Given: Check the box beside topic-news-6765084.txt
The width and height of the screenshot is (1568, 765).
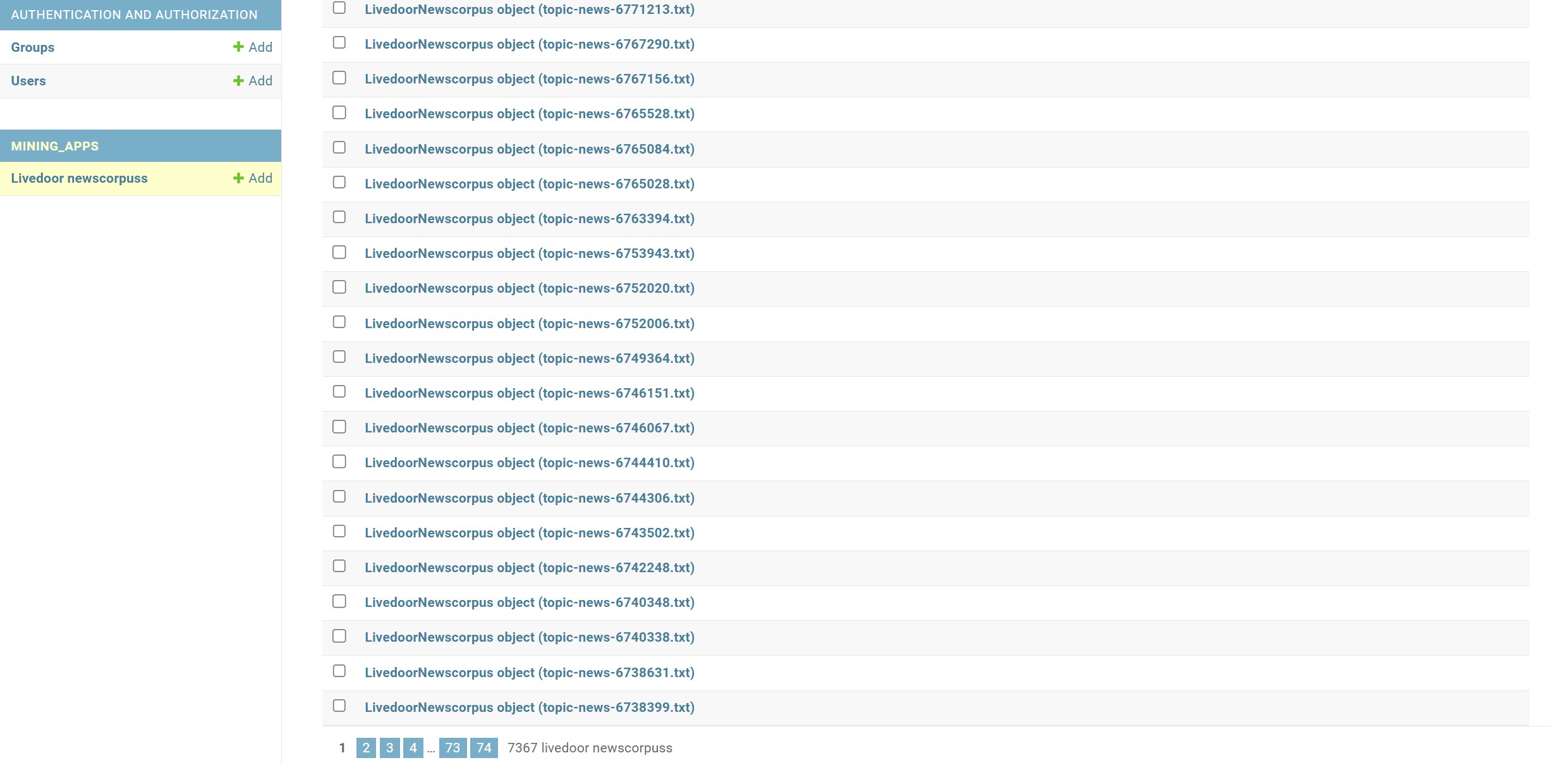Looking at the screenshot, I should (x=339, y=147).
